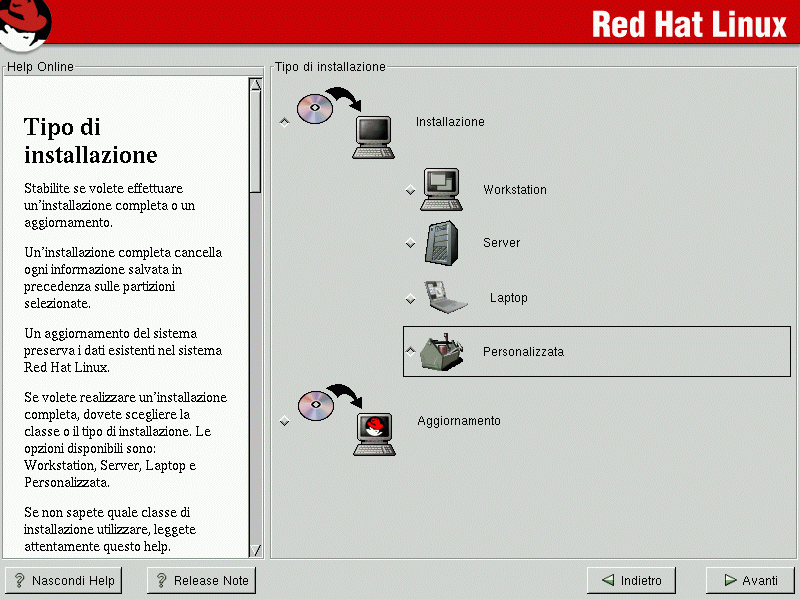Hide help panel with Nascondi Help
Viewport: 800px width, 599px height.
[x=63, y=580]
